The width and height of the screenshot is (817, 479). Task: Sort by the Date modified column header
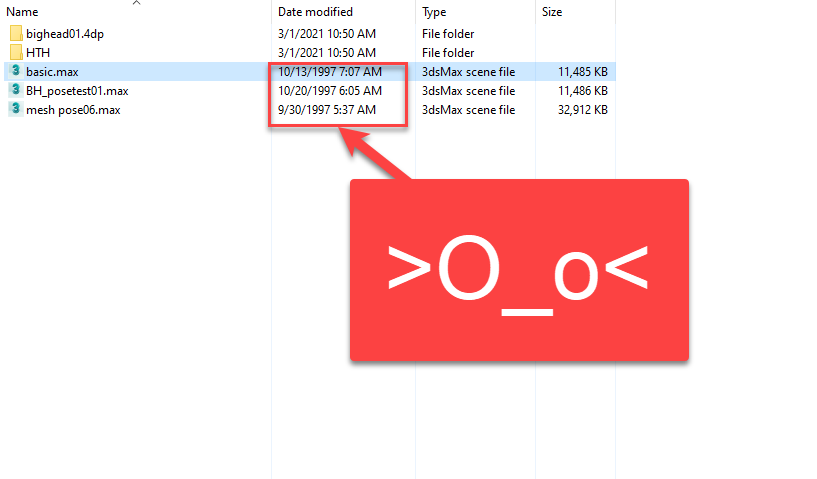[x=315, y=12]
